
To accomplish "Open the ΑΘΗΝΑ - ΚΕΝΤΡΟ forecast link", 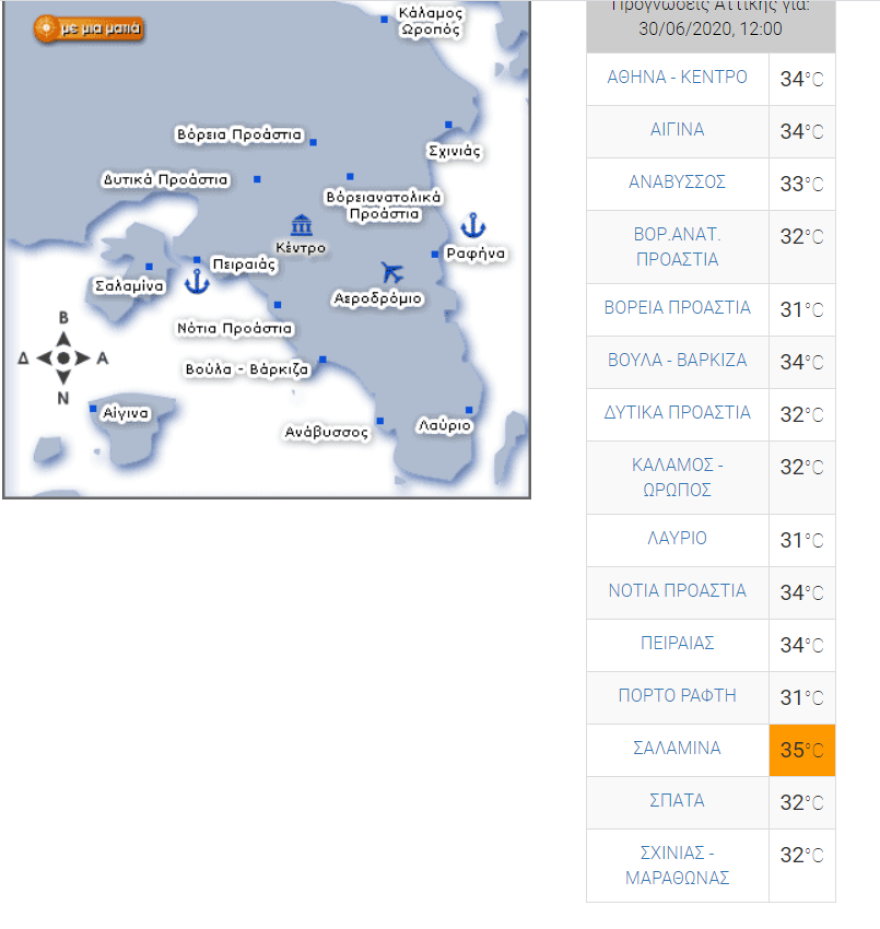I will pyautogui.click(x=677, y=78).
